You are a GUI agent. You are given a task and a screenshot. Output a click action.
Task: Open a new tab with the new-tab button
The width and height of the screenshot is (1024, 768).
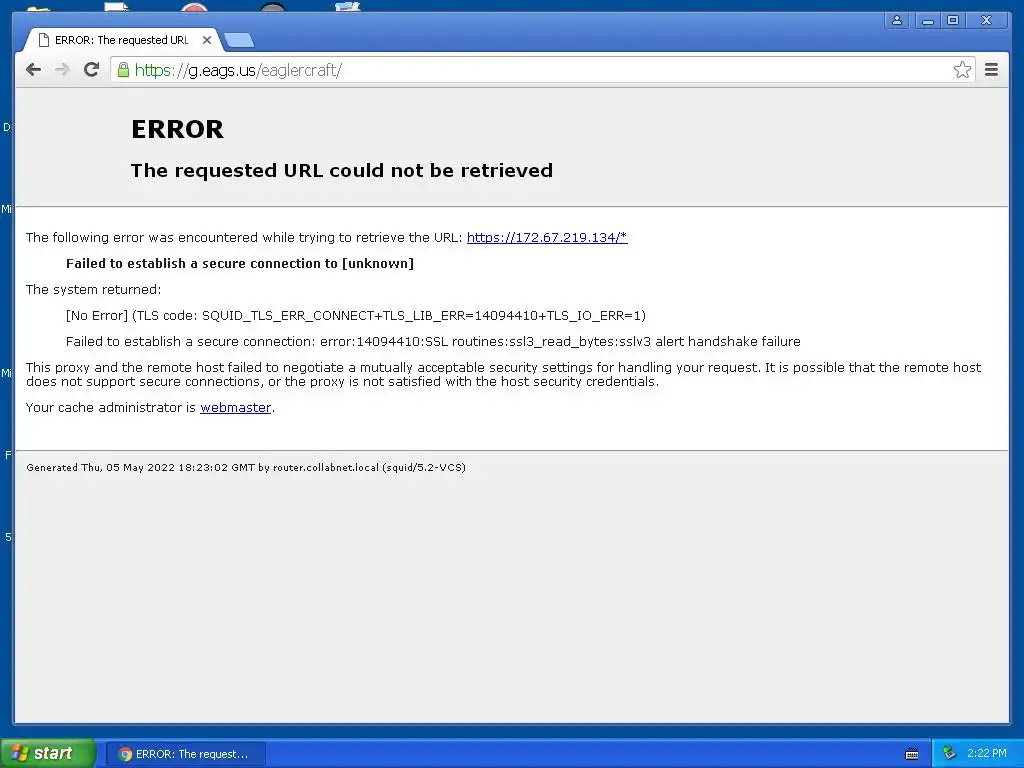pos(239,40)
